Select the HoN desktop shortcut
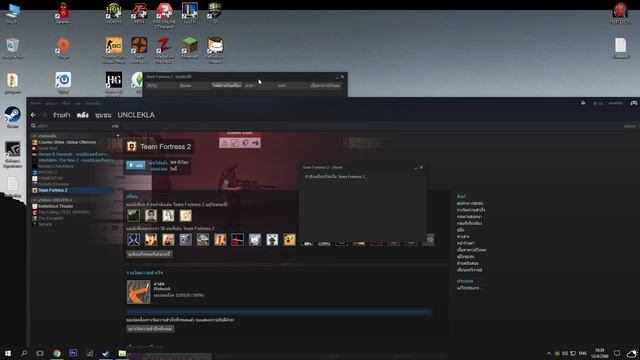Image resolution: width=640 pixels, height=360 pixels. click(x=114, y=13)
